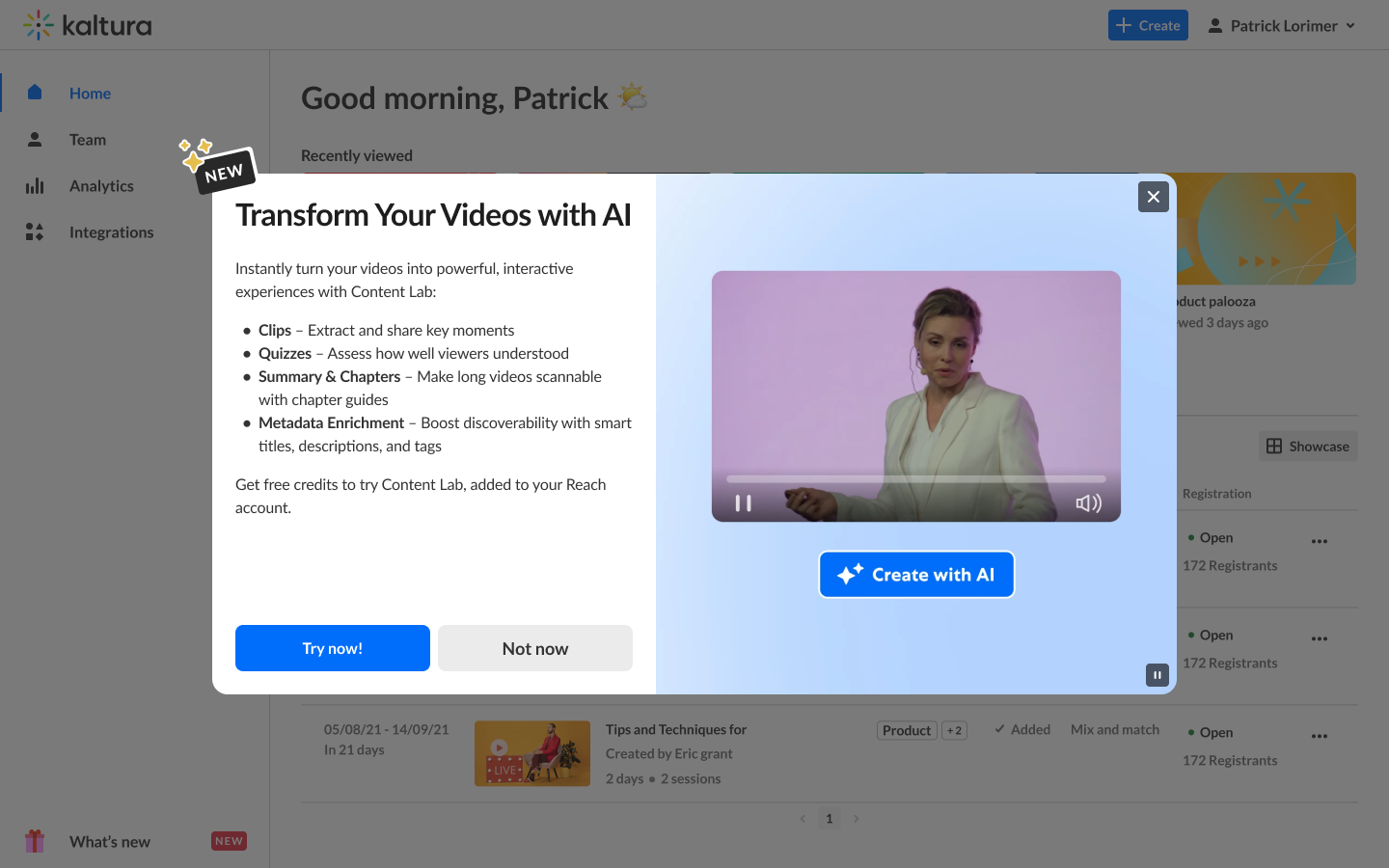The height and width of the screenshot is (868, 1389).
Task: Click the In 21 days text
Action: pyautogui.click(x=354, y=749)
